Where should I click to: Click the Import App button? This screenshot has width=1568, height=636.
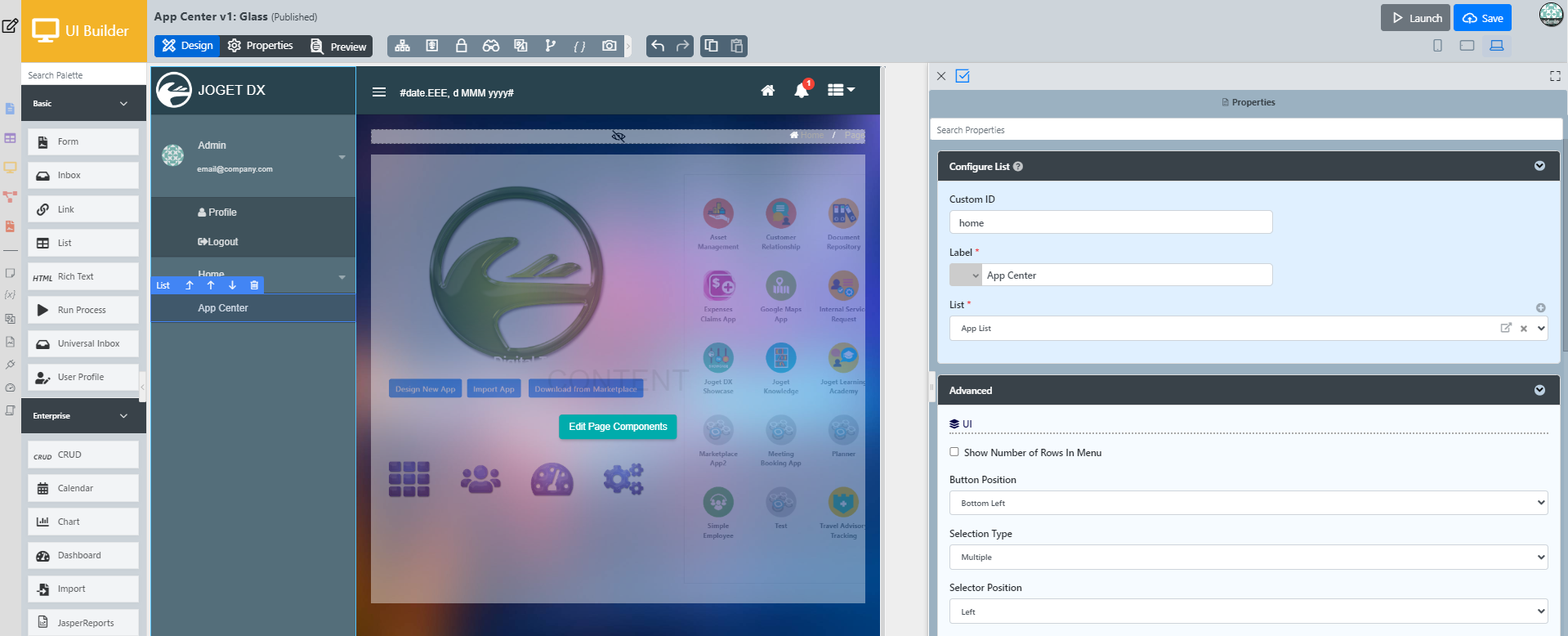pos(494,389)
